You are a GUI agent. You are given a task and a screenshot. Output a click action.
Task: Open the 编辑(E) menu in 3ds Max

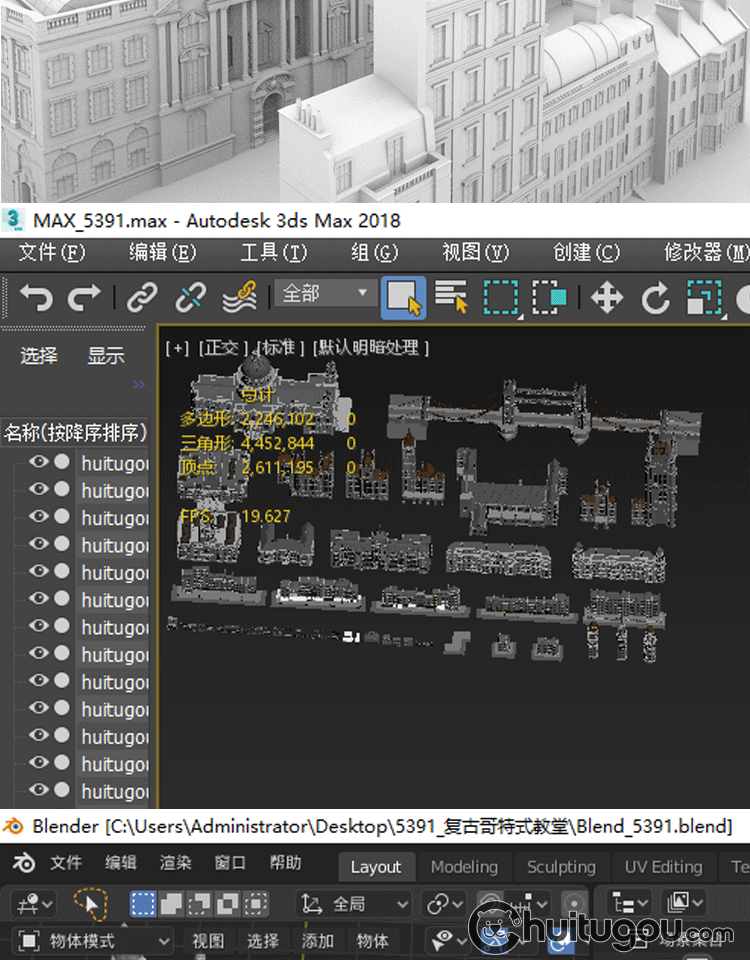pos(162,252)
